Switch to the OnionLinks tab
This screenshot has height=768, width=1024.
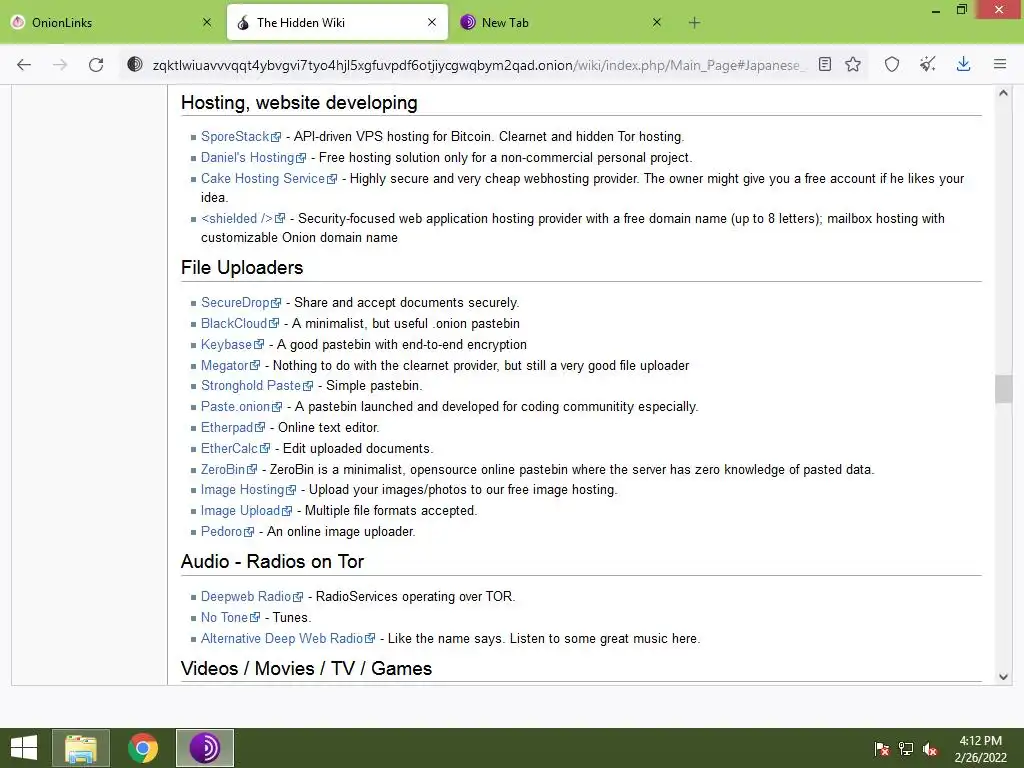pos(111,22)
